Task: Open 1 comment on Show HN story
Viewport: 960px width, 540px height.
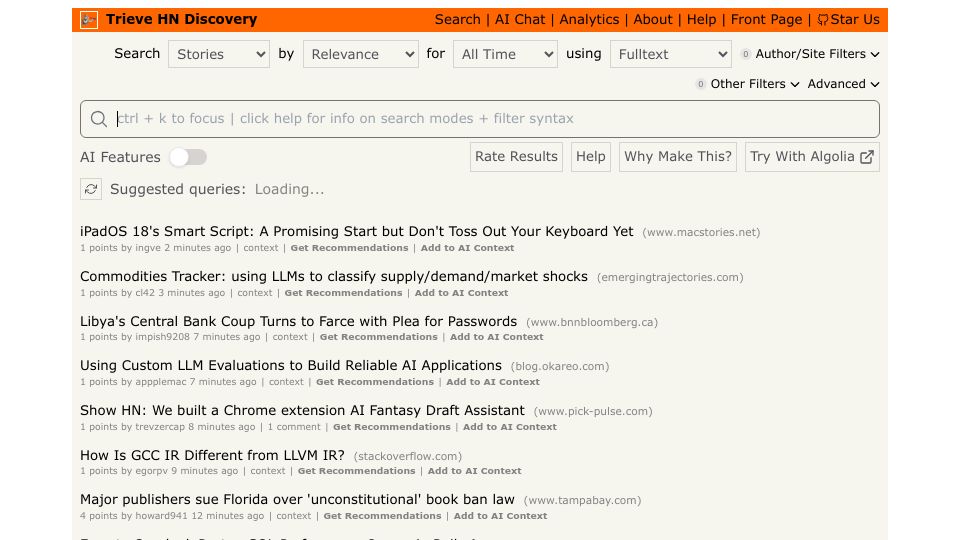Action: (294, 427)
